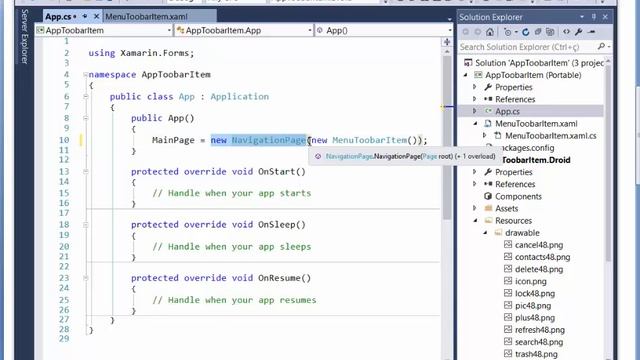This screenshot has height=360, width=640.
Task: Open the AppToobarItem project dropdown
Action: [104, 30]
